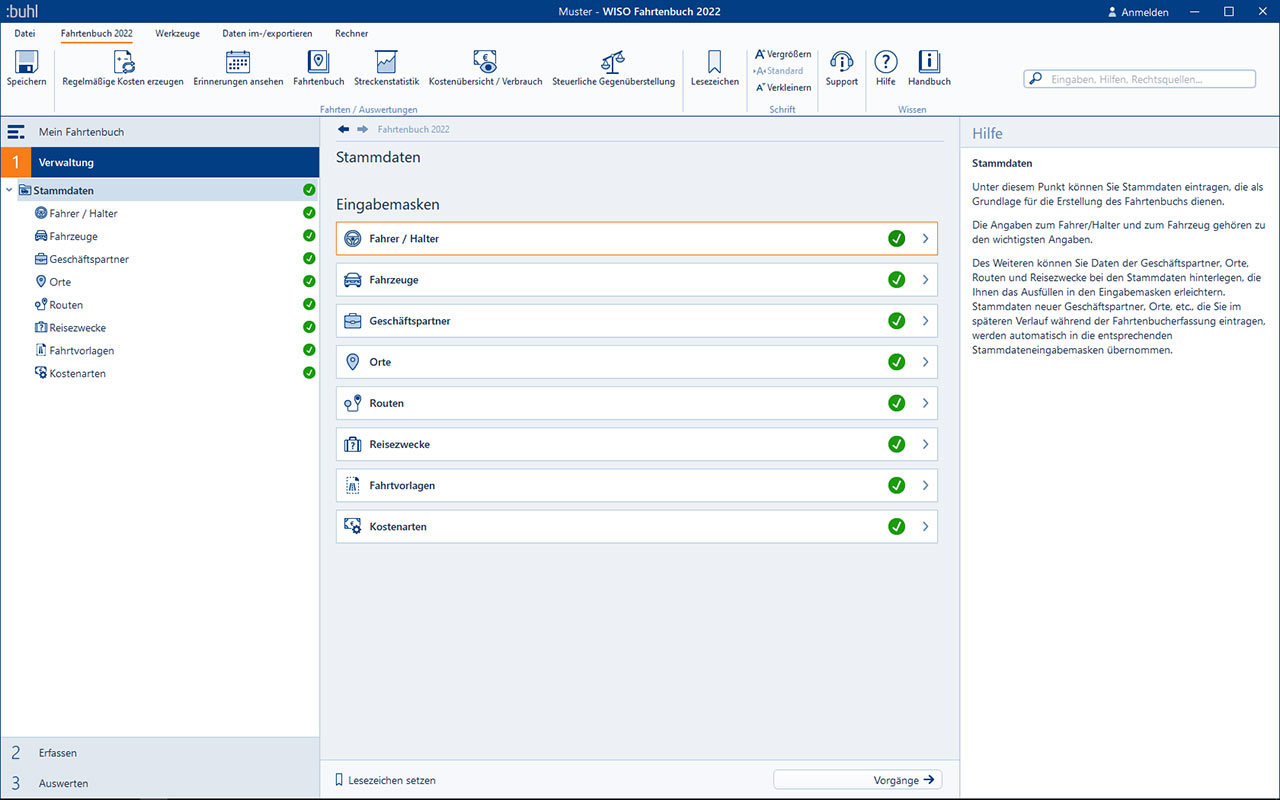The height and width of the screenshot is (800, 1280).
Task: Select Kostenarten in sidebar tree
Action: click(78, 373)
